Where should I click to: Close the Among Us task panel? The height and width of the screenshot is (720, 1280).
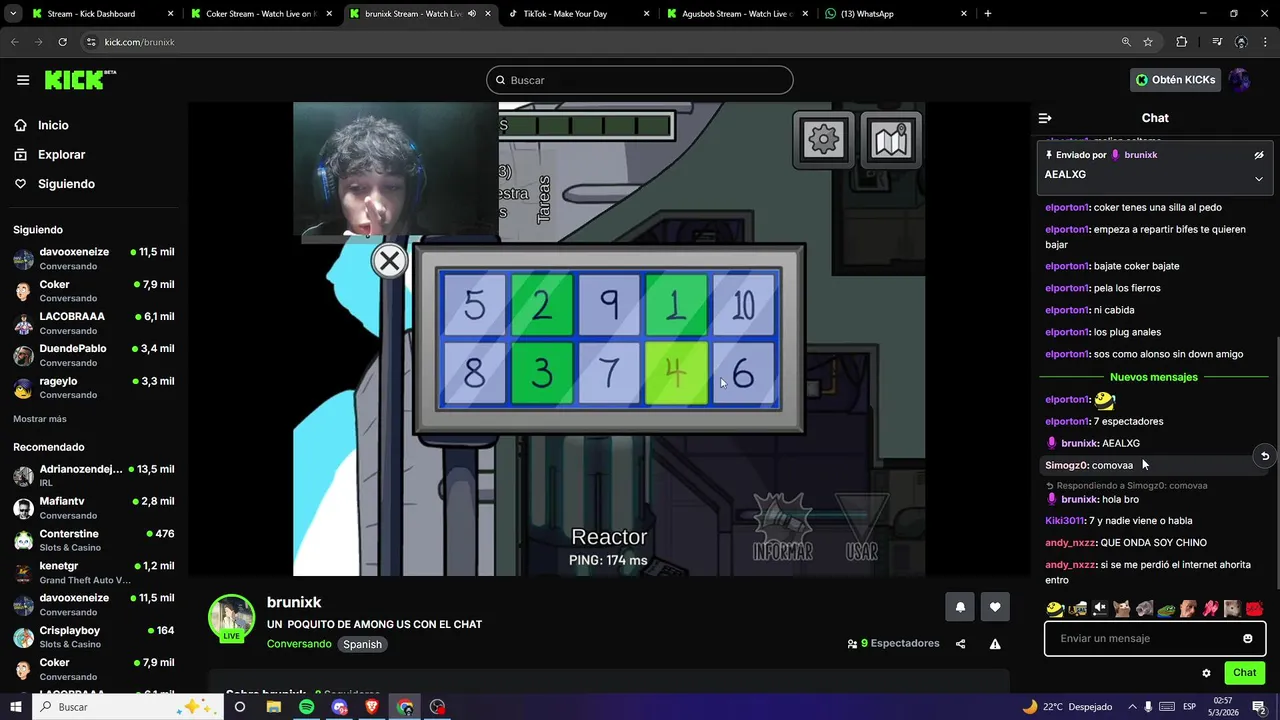click(389, 262)
